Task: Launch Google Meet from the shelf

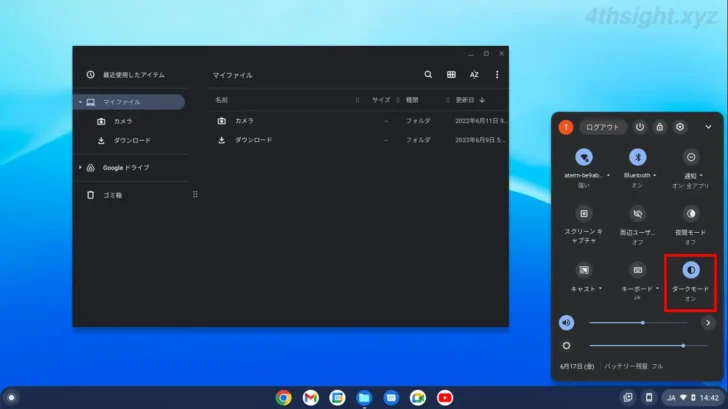Action: 418,398
